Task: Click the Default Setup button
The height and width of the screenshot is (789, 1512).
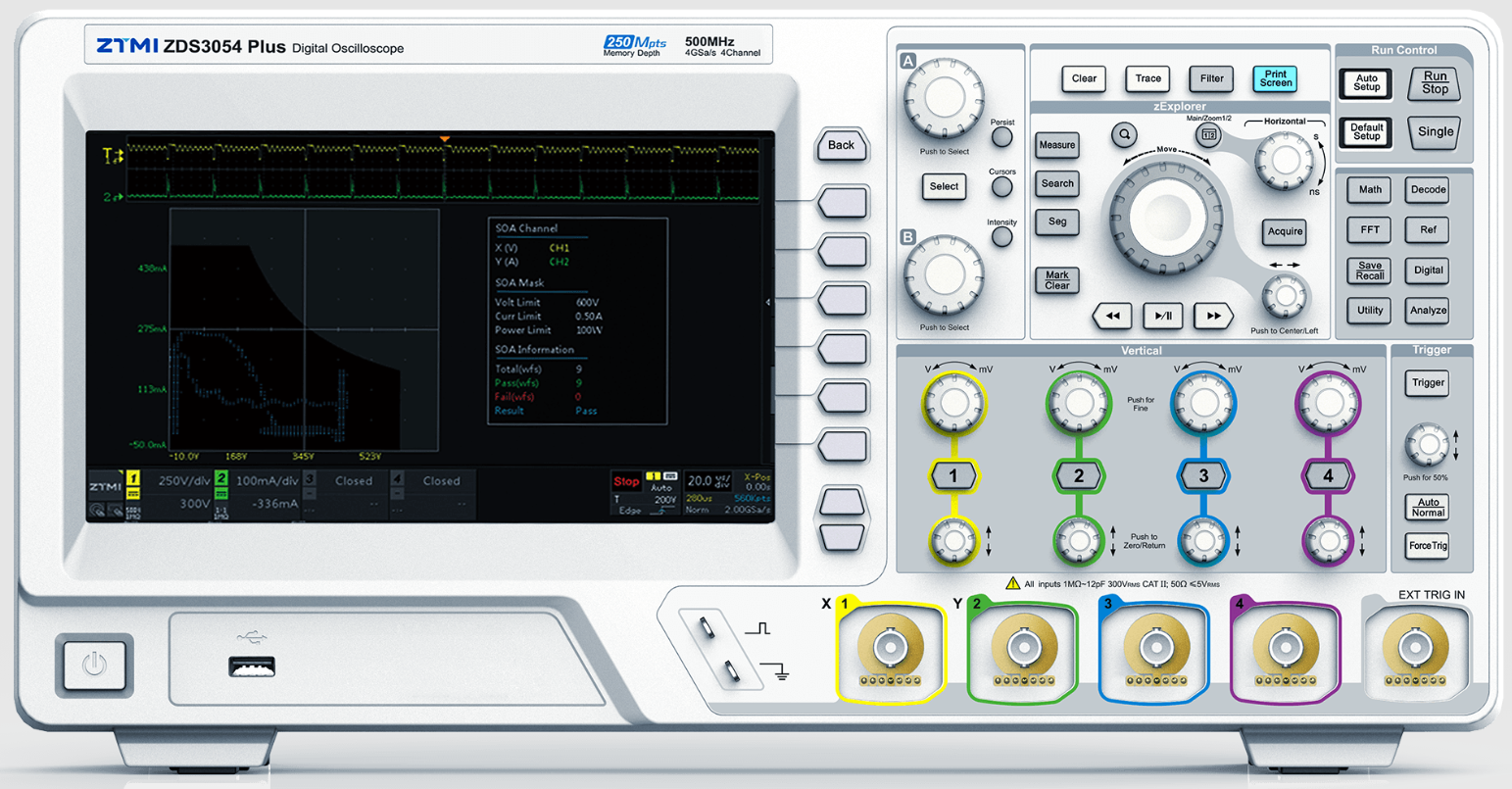Action: 1366,132
